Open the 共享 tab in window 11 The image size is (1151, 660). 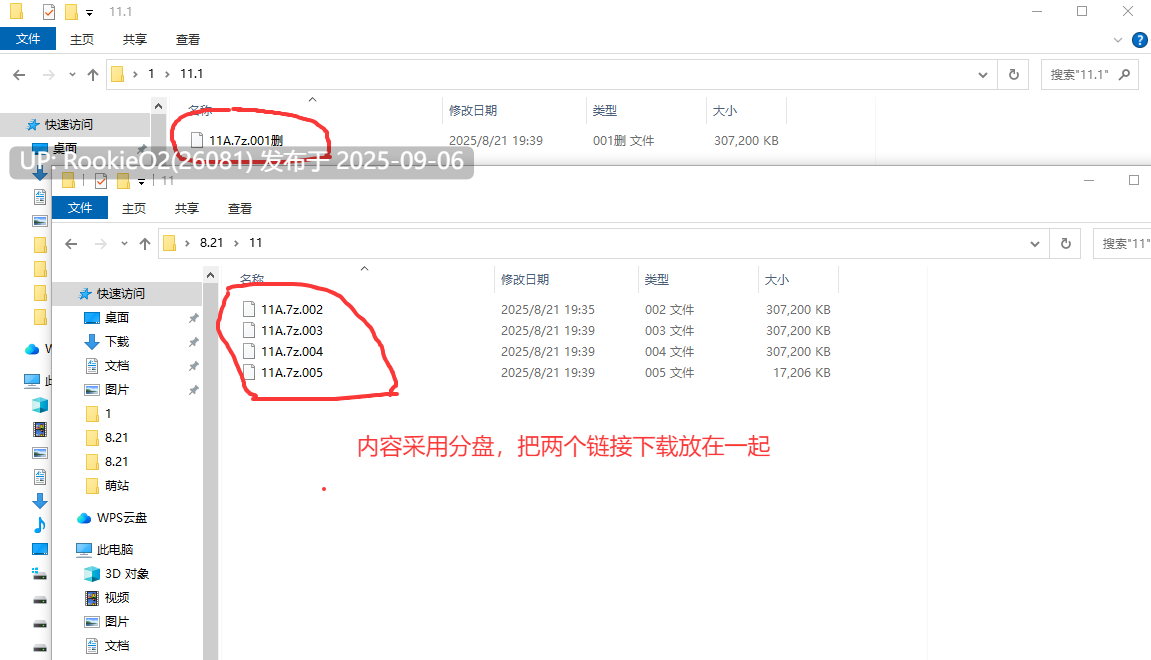186,208
